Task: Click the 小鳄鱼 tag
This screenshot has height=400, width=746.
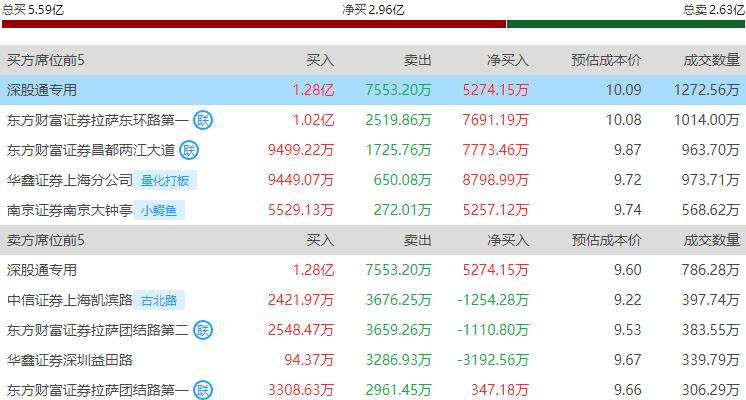Action: [159, 210]
